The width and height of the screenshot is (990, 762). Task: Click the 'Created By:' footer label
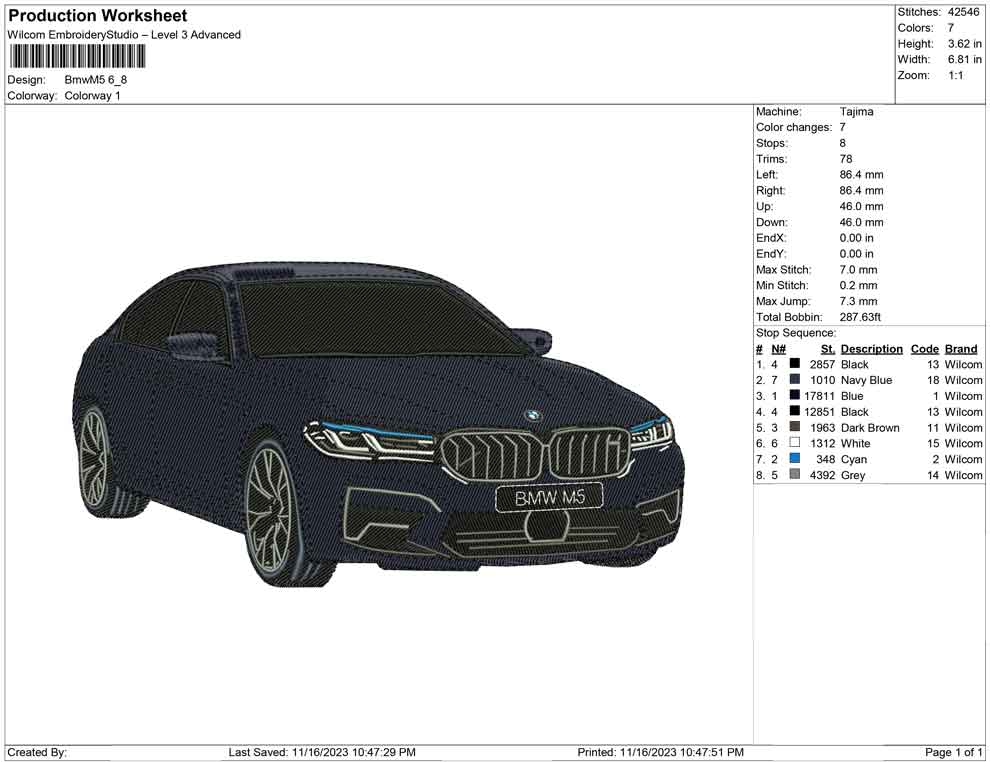(x=37, y=752)
